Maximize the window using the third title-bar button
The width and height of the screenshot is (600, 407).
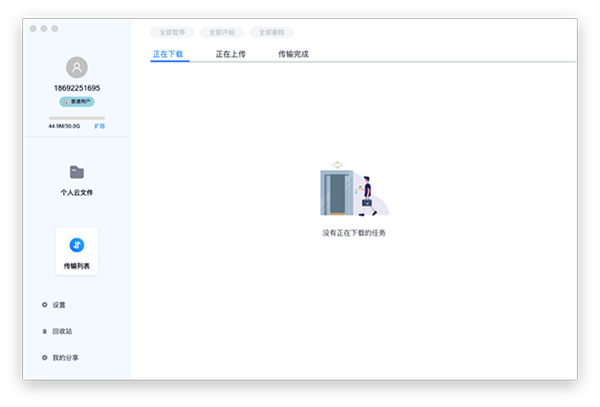(x=55, y=28)
